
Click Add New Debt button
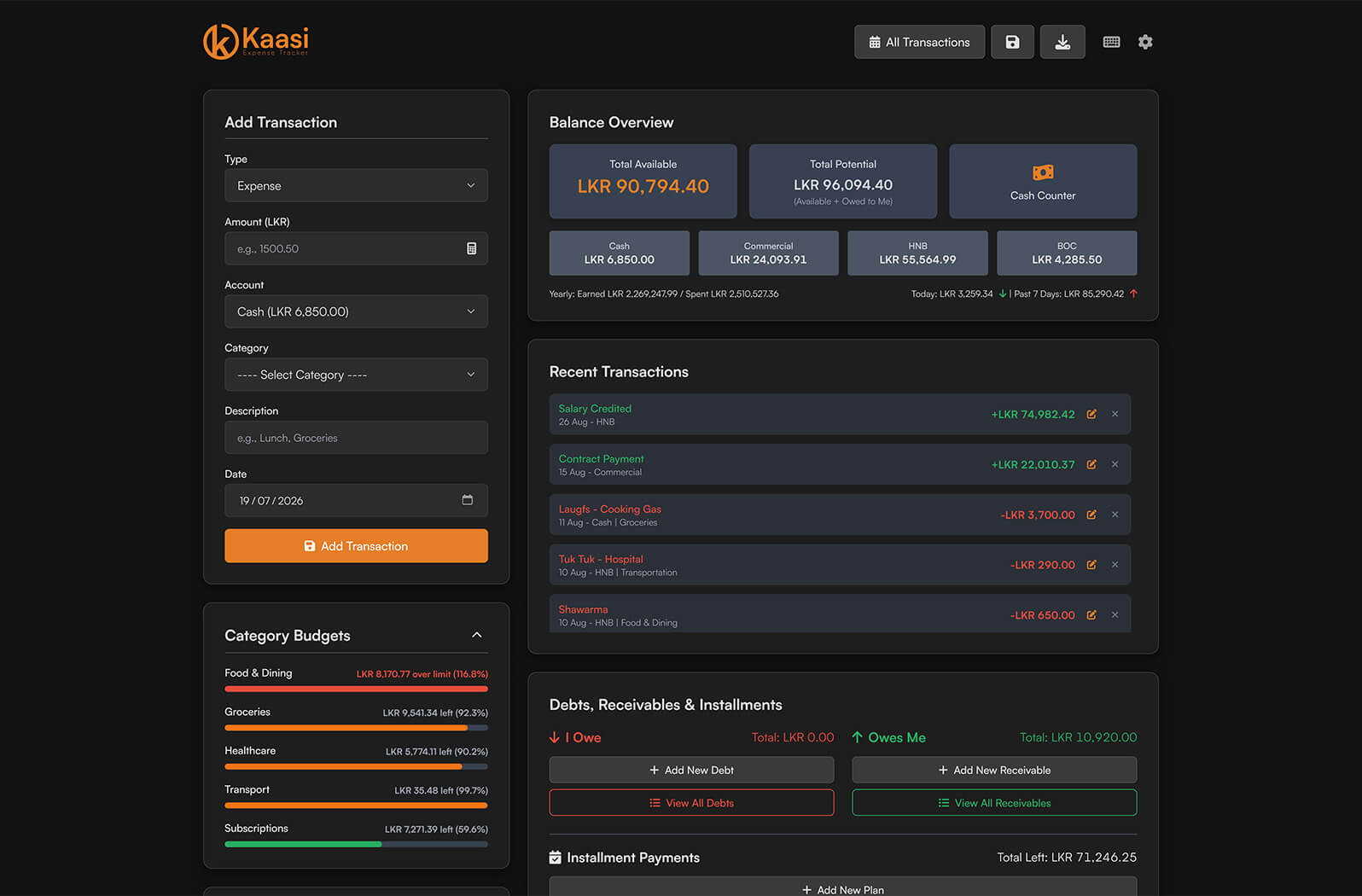point(691,770)
